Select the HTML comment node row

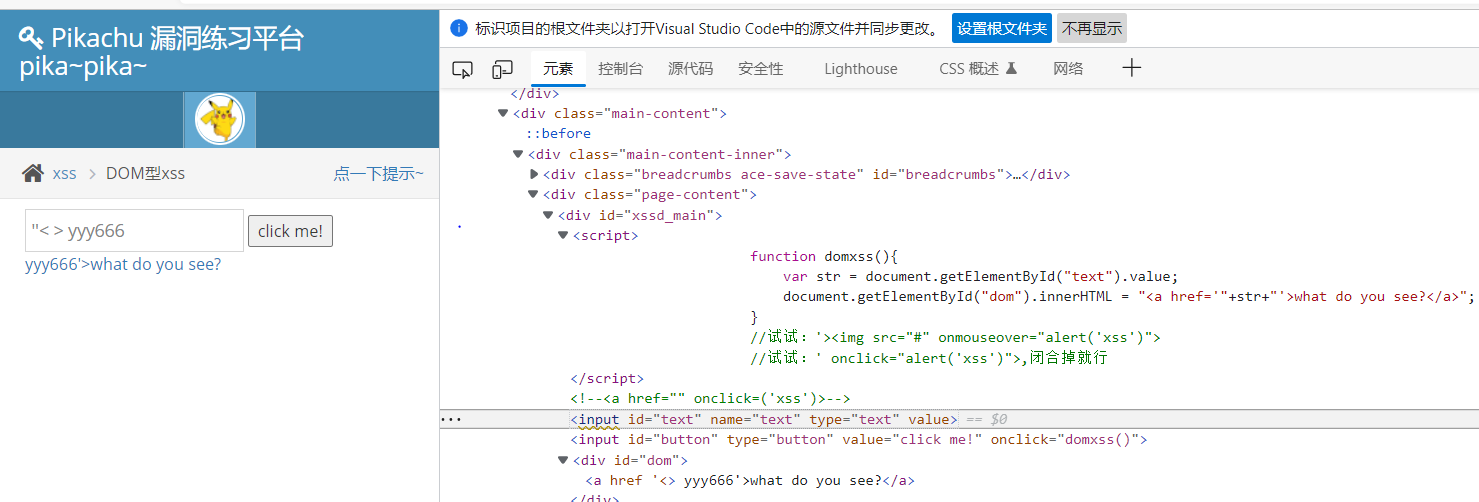click(710, 399)
